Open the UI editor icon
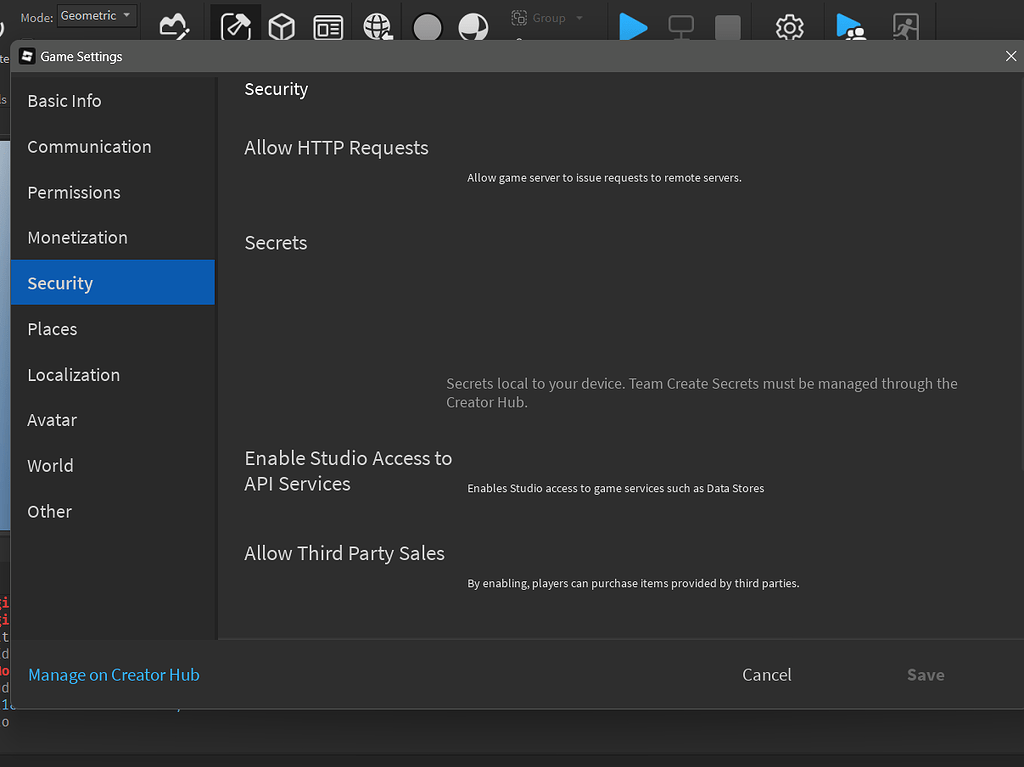Screen dimensions: 1024x767 click(x=328, y=27)
